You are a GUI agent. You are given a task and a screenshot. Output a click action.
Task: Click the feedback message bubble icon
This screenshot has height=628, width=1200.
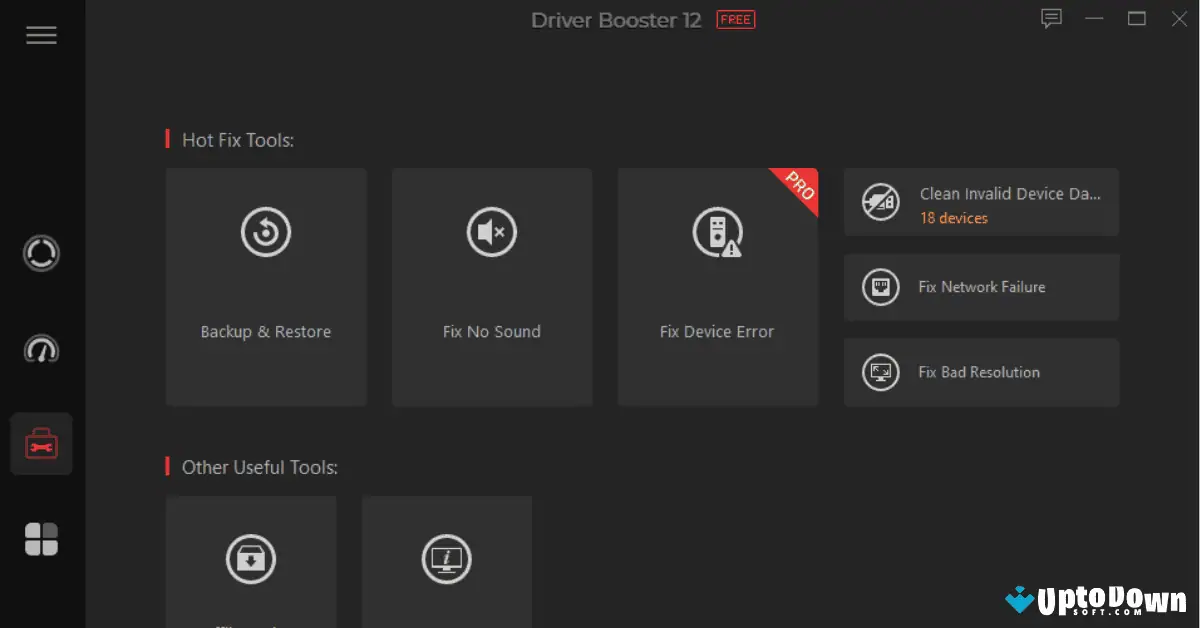coord(1051,18)
